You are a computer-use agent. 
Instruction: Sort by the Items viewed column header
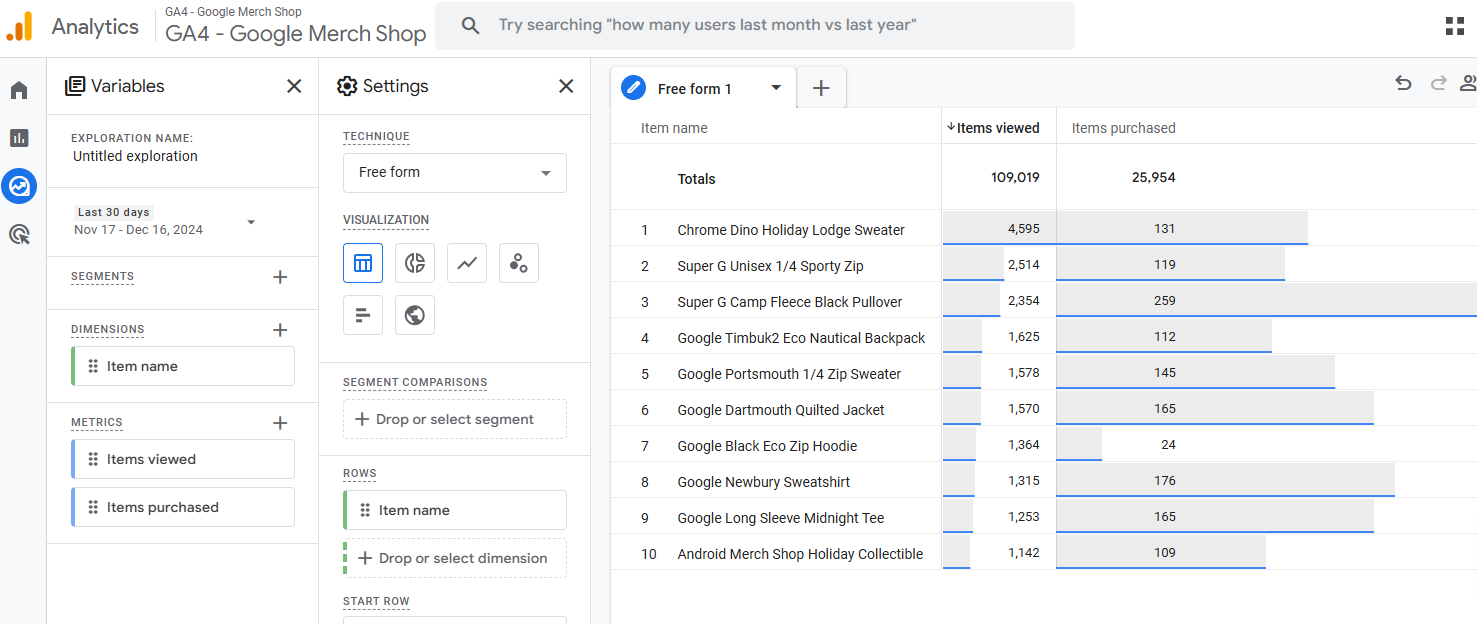pyautogui.click(x=998, y=128)
